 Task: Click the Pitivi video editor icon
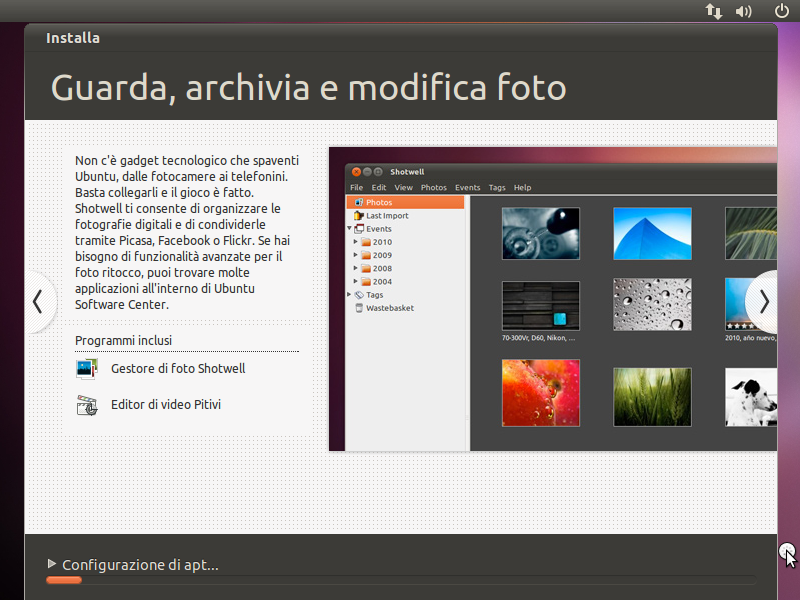pyautogui.click(x=87, y=405)
